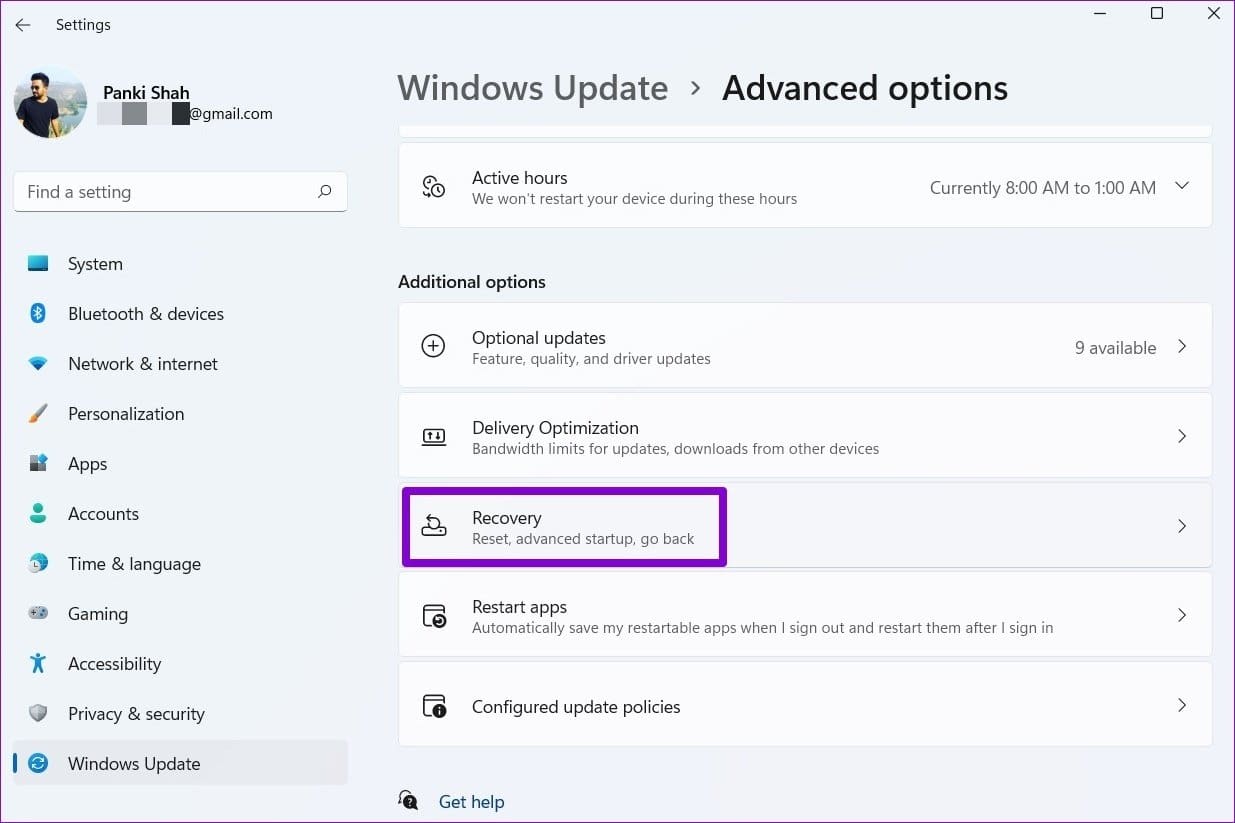Screen dimensions: 1235x823
Task: Expand the Active hours chevron
Action: click(1182, 186)
